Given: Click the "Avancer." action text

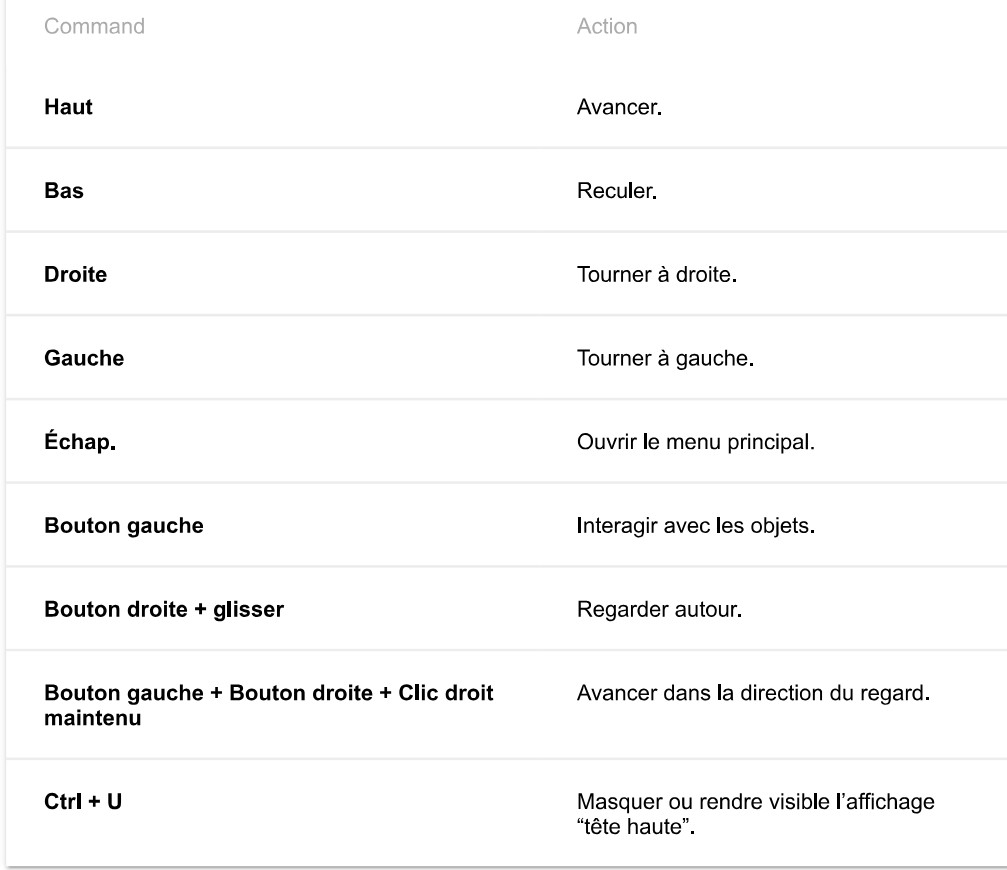Looking at the screenshot, I should pyautogui.click(x=621, y=106).
